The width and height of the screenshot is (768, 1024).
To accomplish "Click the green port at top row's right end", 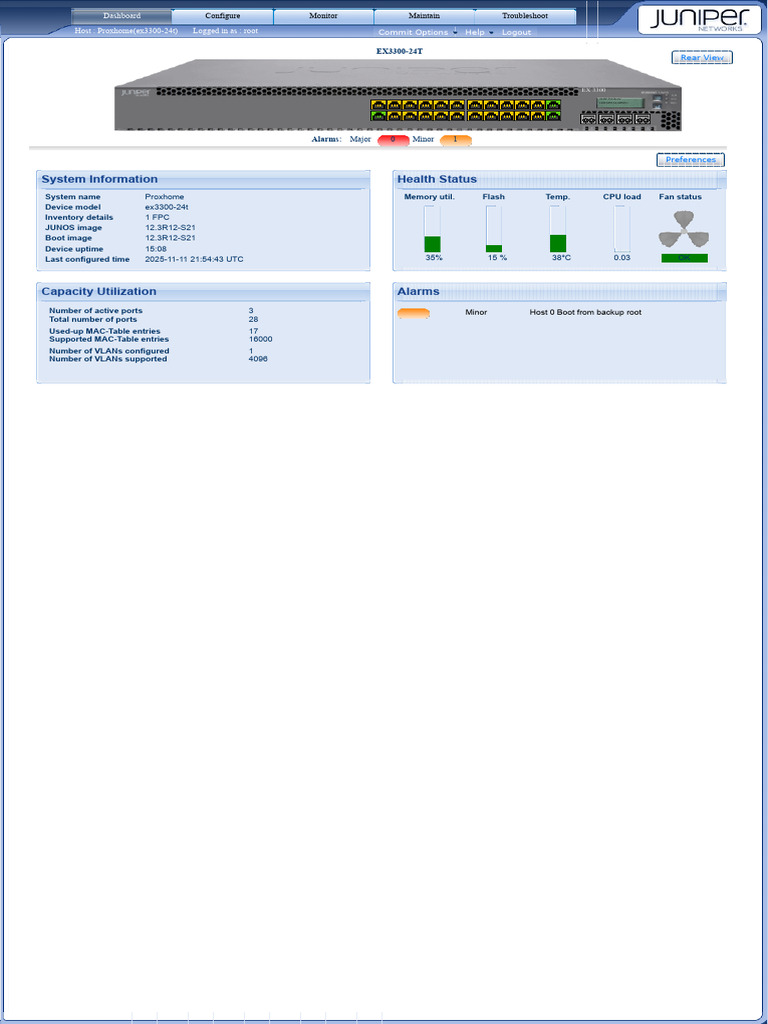I will pos(553,104).
